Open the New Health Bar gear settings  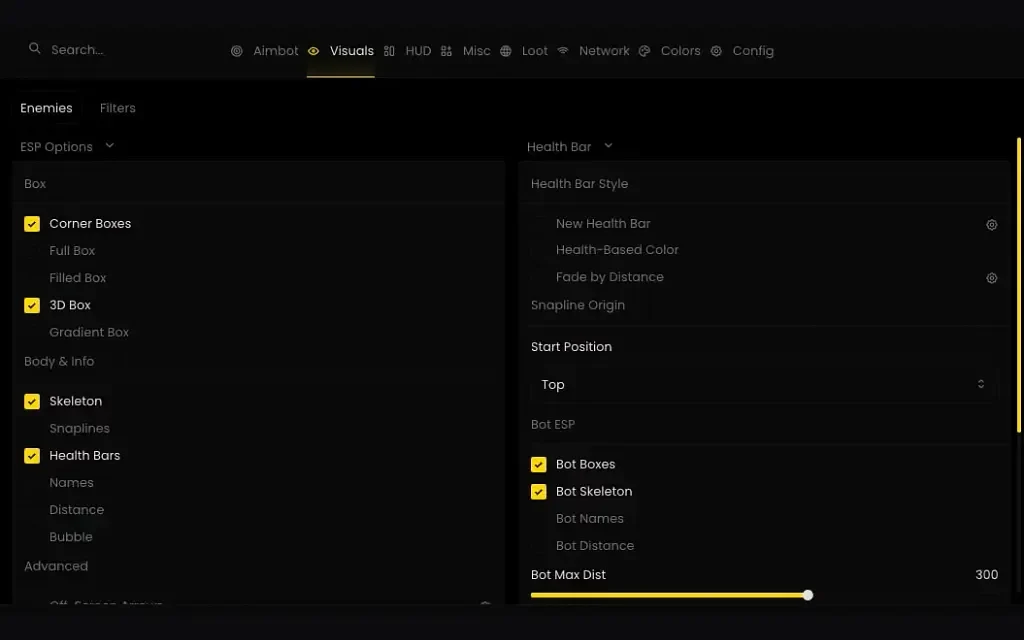(x=991, y=225)
